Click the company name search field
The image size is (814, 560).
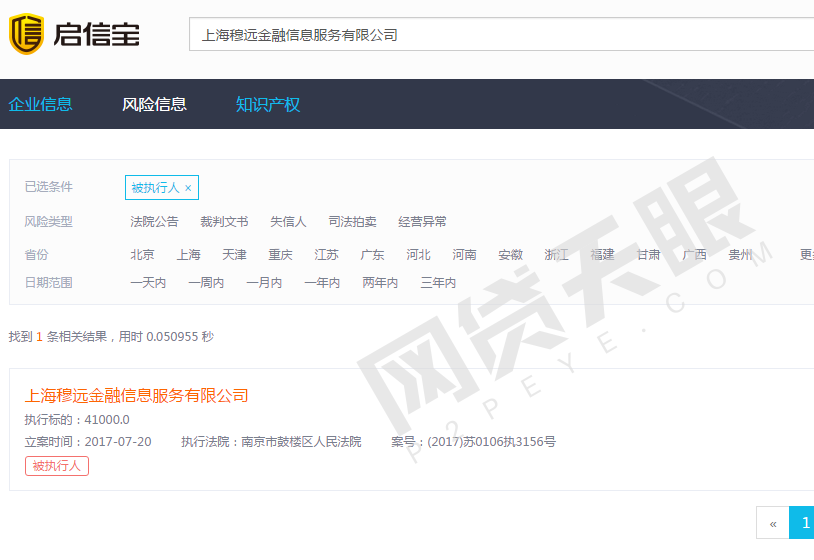500,34
